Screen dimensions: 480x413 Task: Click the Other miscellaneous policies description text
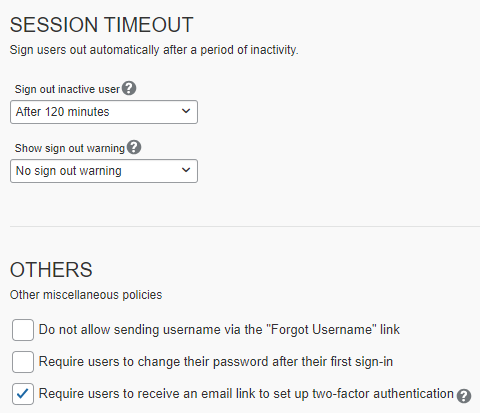click(86, 295)
